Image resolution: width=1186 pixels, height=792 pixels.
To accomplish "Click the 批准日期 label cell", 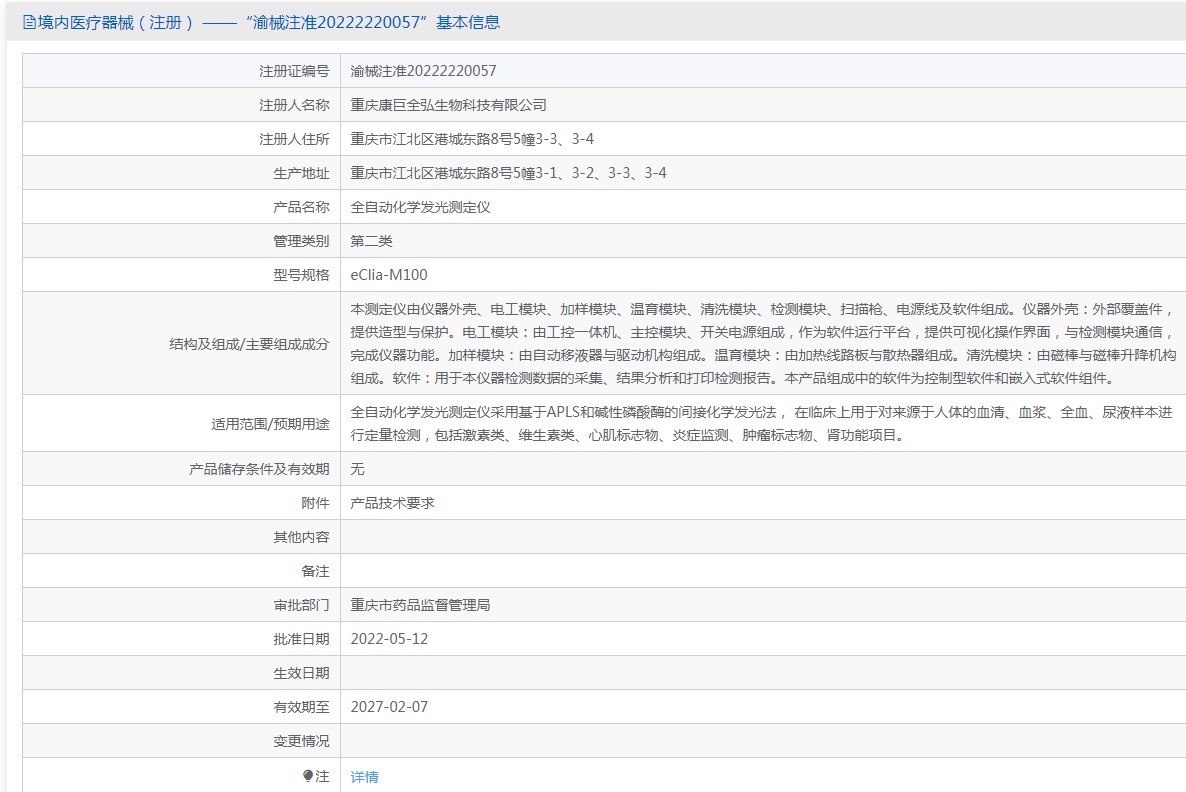I will point(182,639).
